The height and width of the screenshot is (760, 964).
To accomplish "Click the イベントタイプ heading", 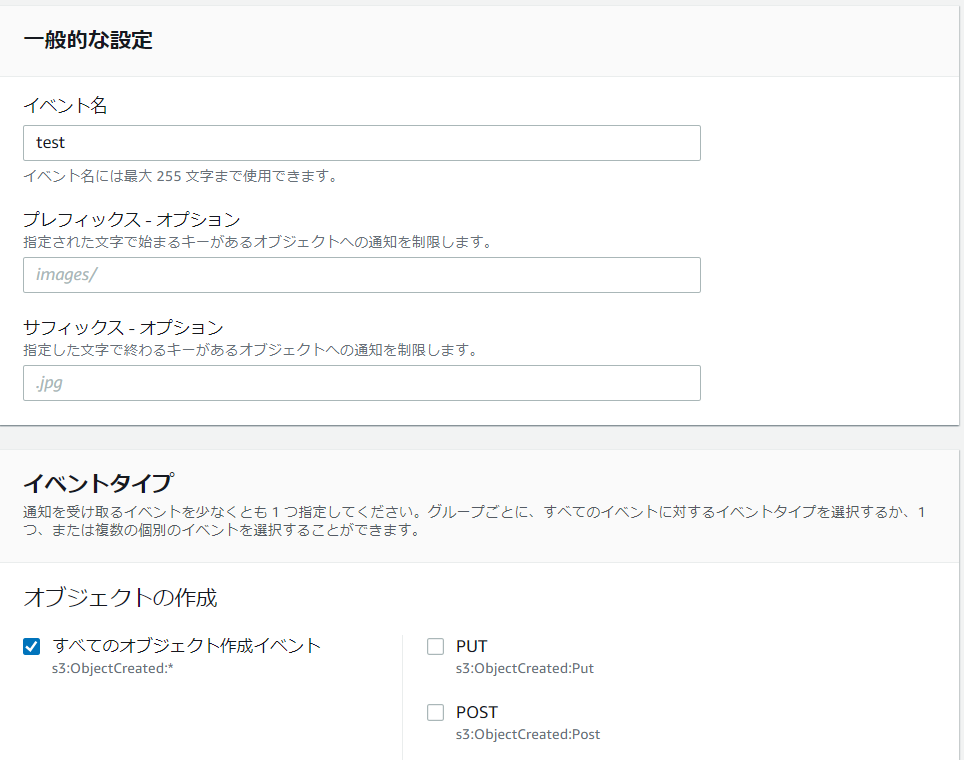I will pos(98,483).
